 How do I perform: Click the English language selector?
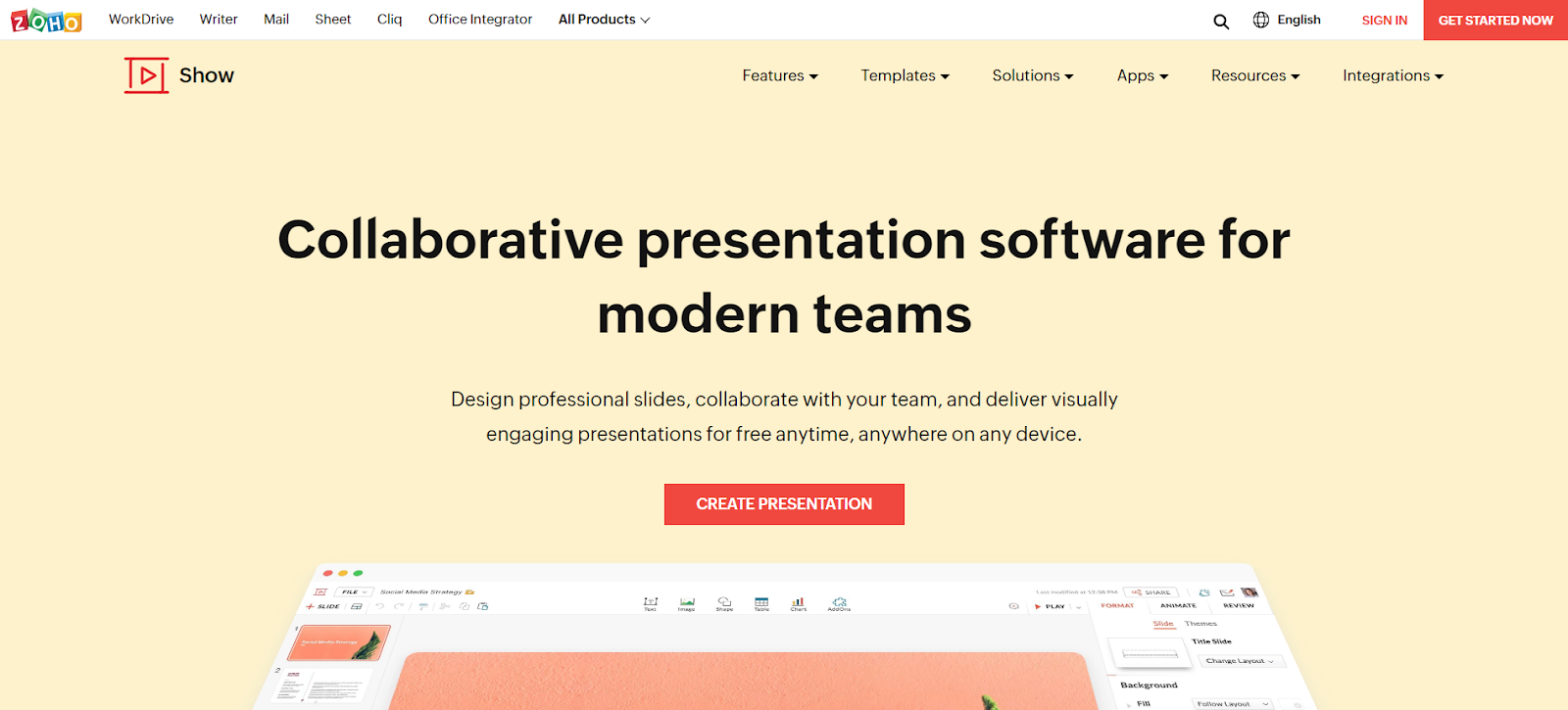pos(1298,20)
